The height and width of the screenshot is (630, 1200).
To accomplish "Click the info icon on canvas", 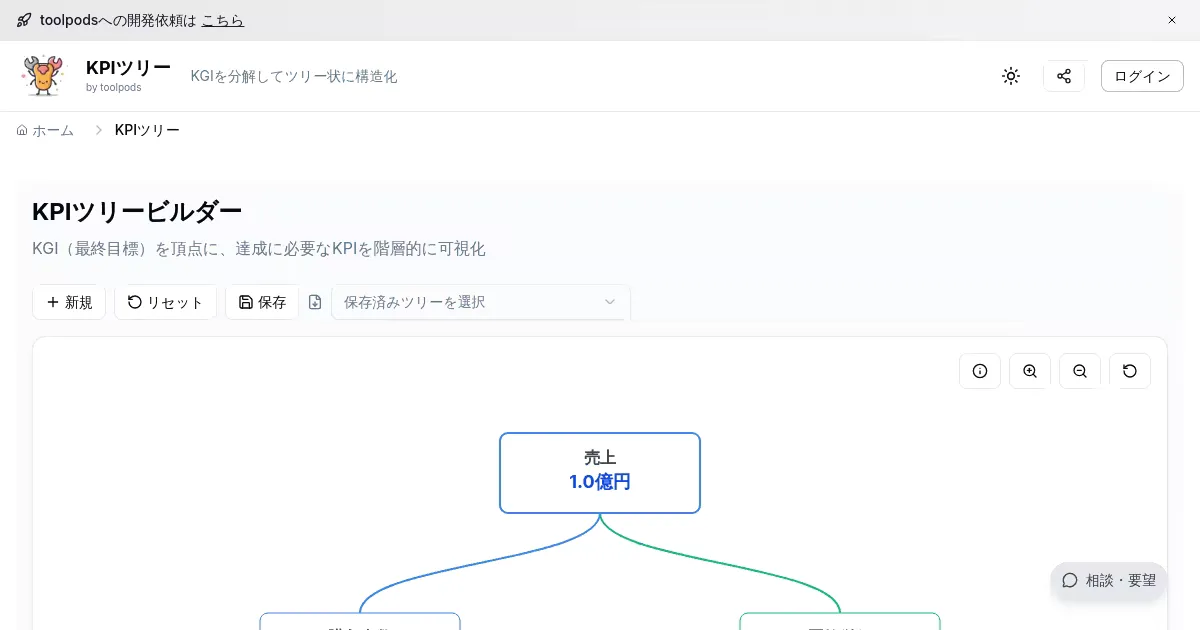I will pos(980,371).
